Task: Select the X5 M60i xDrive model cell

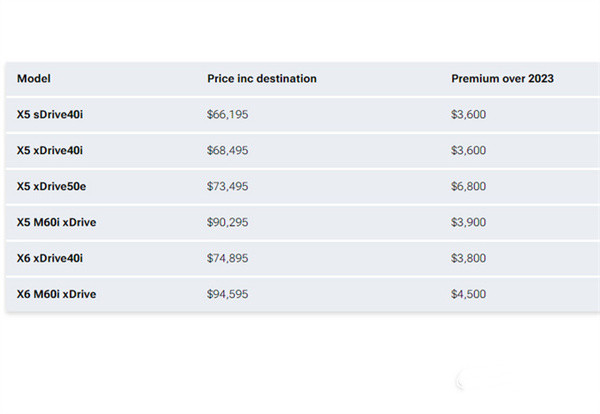Action: [56, 222]
